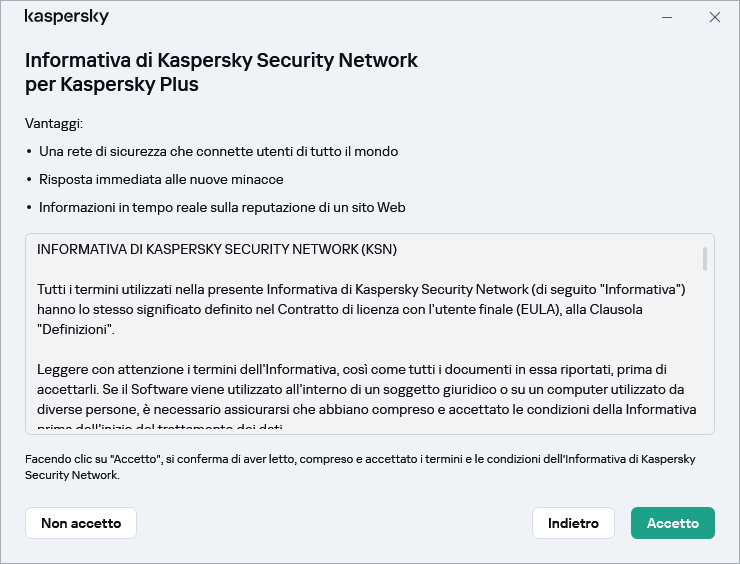Click the paragraph starting "Tutti i termini utilizzati"

[360, 308]
